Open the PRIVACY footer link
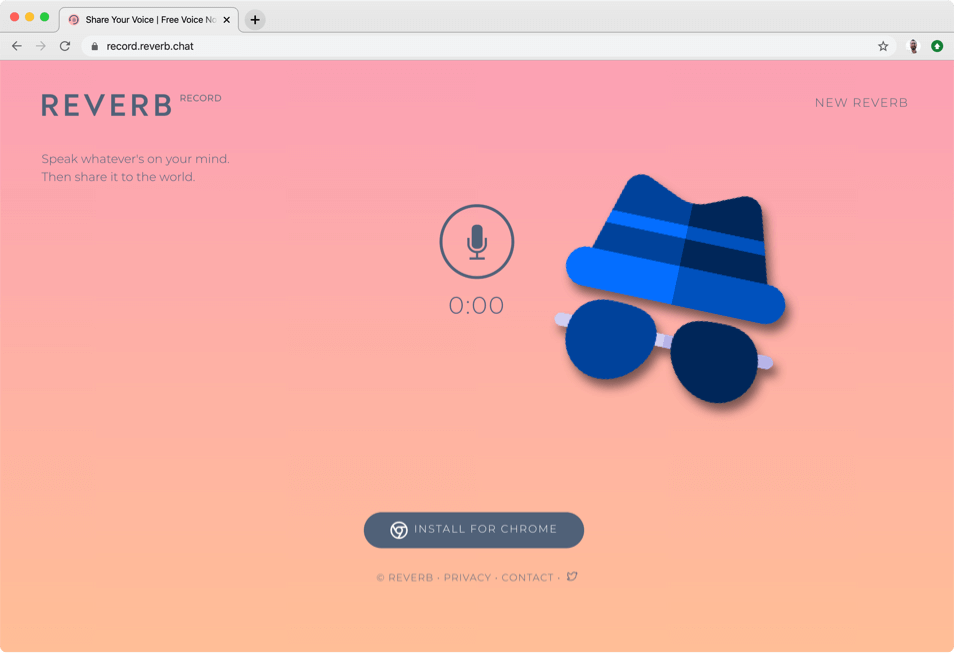This screenshot has height=653, width=954. tap(467, 578)
